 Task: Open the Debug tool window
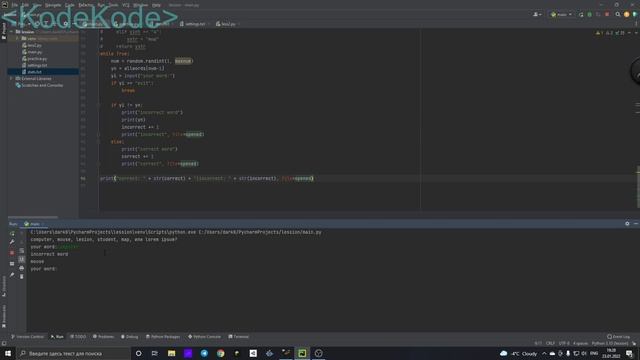[129, 337]
